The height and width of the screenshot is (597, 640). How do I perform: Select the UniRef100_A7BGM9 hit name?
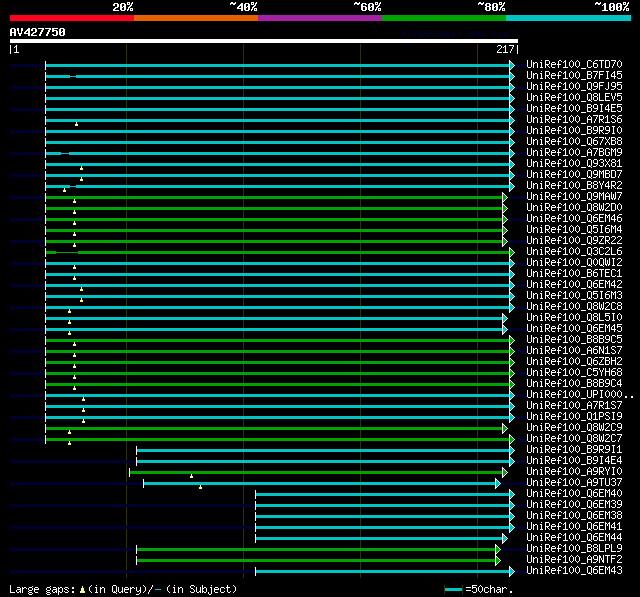tap(574, 153)
